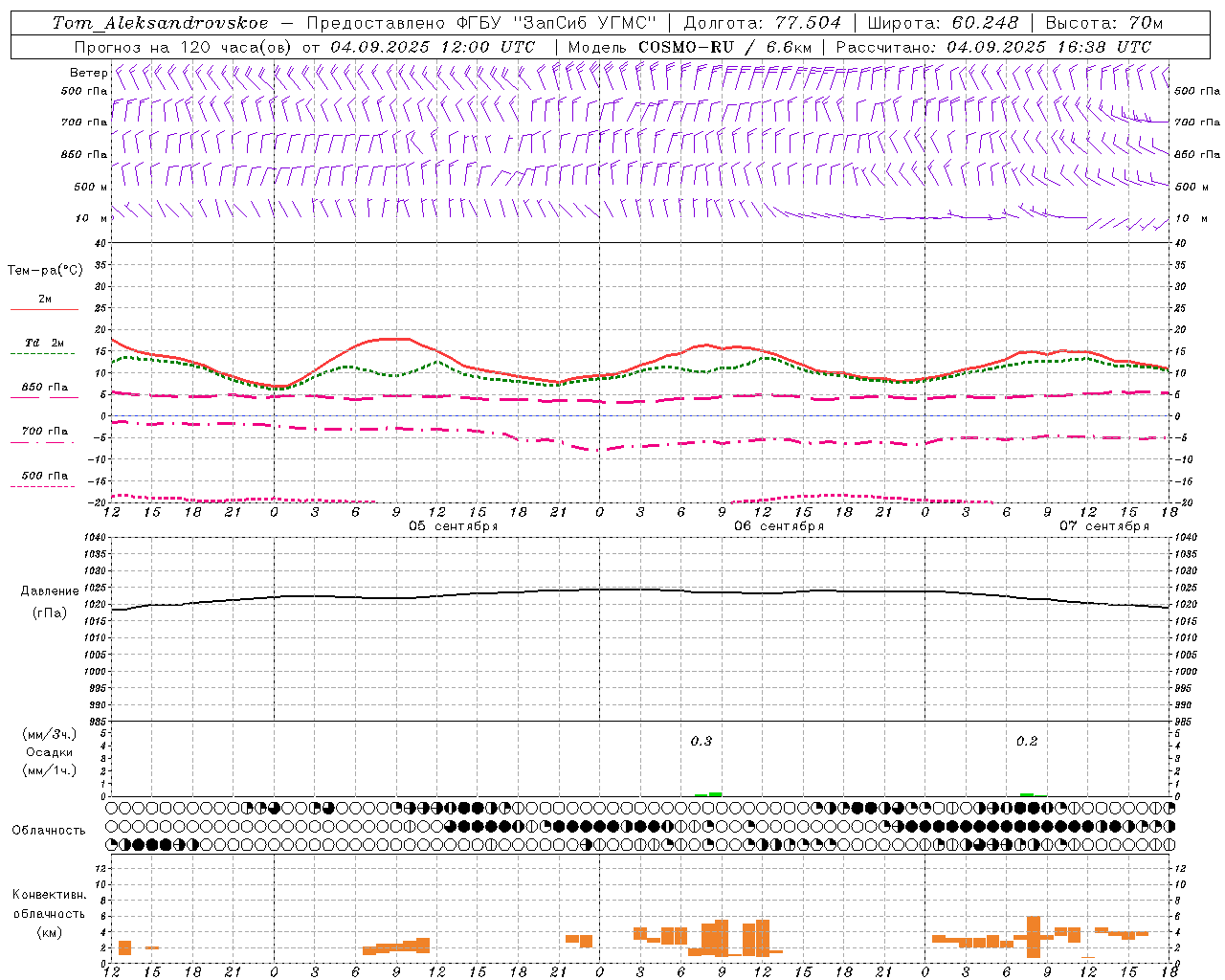Click the date label 06 сентября
Image resolution: width=1225 pixels, height=980 pixels.
point(778,526)
